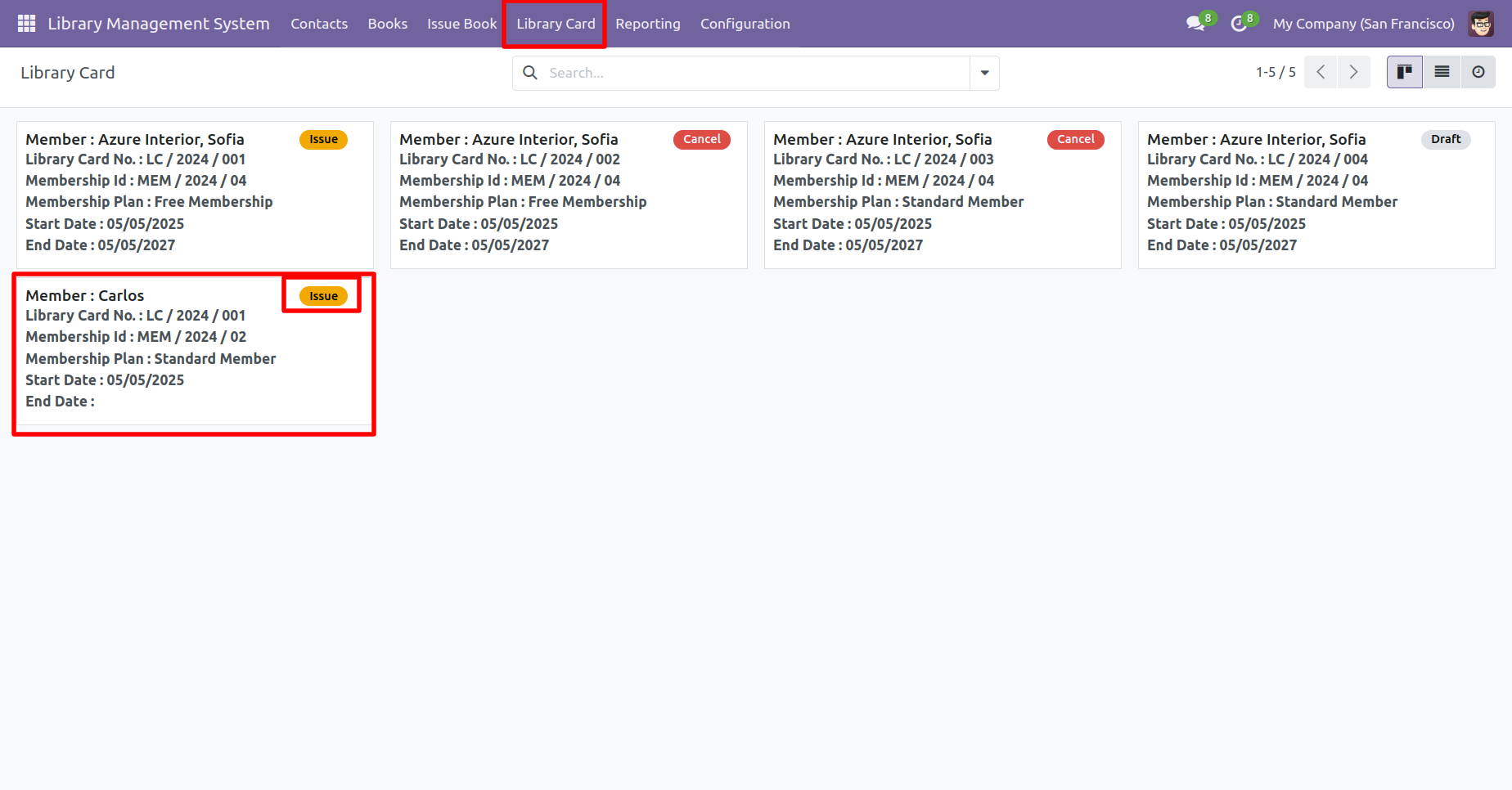Switch to Kanban view

tap(1404, 72)
